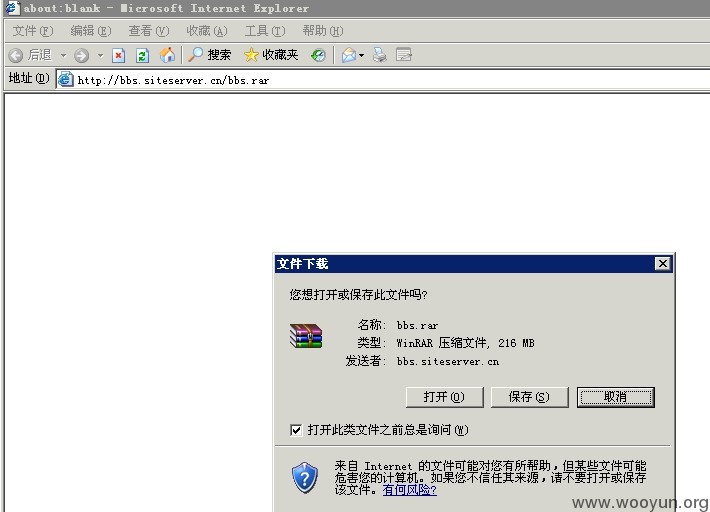The height and width of the screenshot is (512, 710).
Task: Click the blue shield question icon
Action: coord(305,478)
